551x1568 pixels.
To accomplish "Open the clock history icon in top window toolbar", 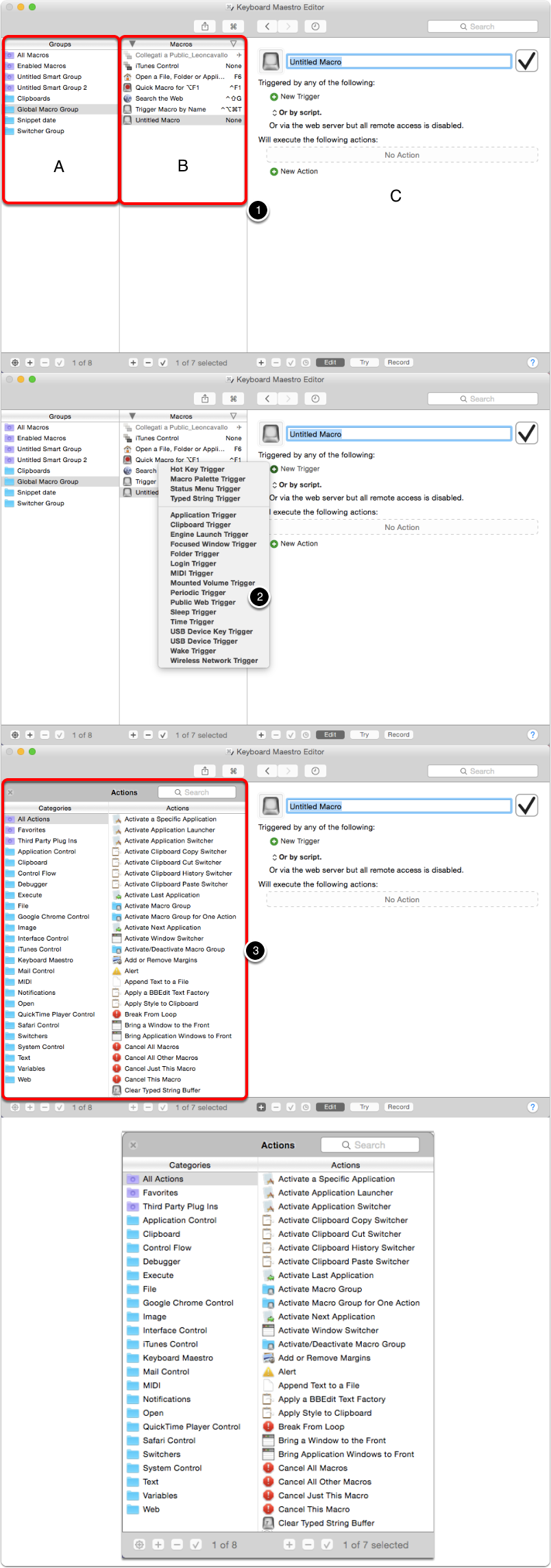I will [315, 26].
